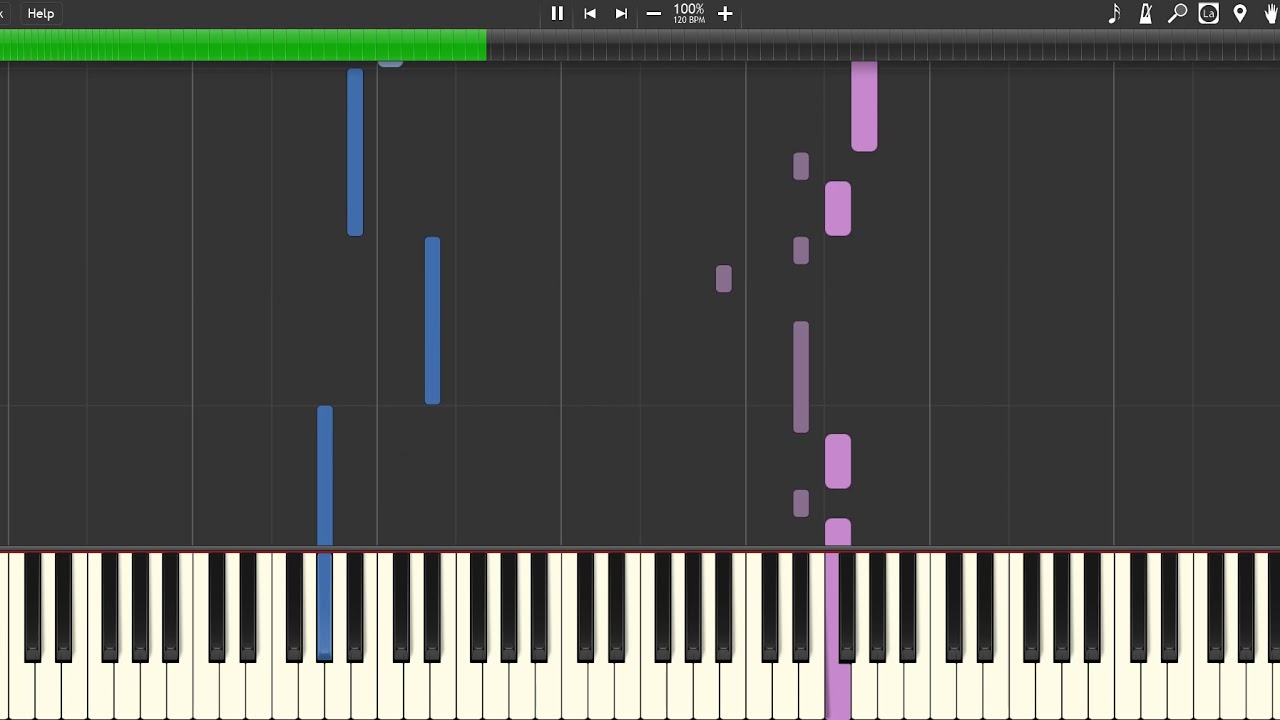1280x720 pixels.
Task: Jump ahead in the gray unplayed timeline
Action: coord(883,45)
